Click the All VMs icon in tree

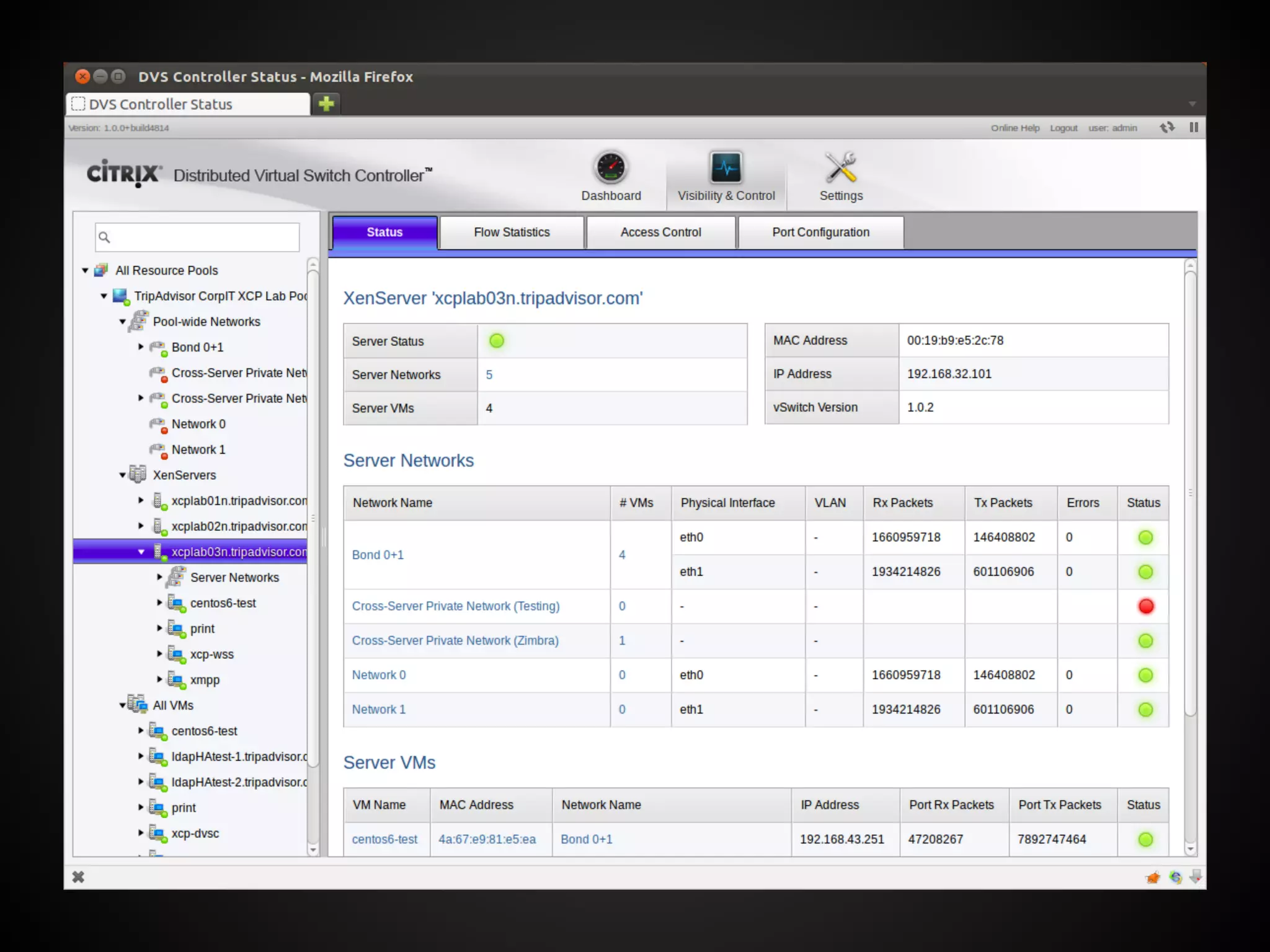pyautogui.click(x=138, y=705)
